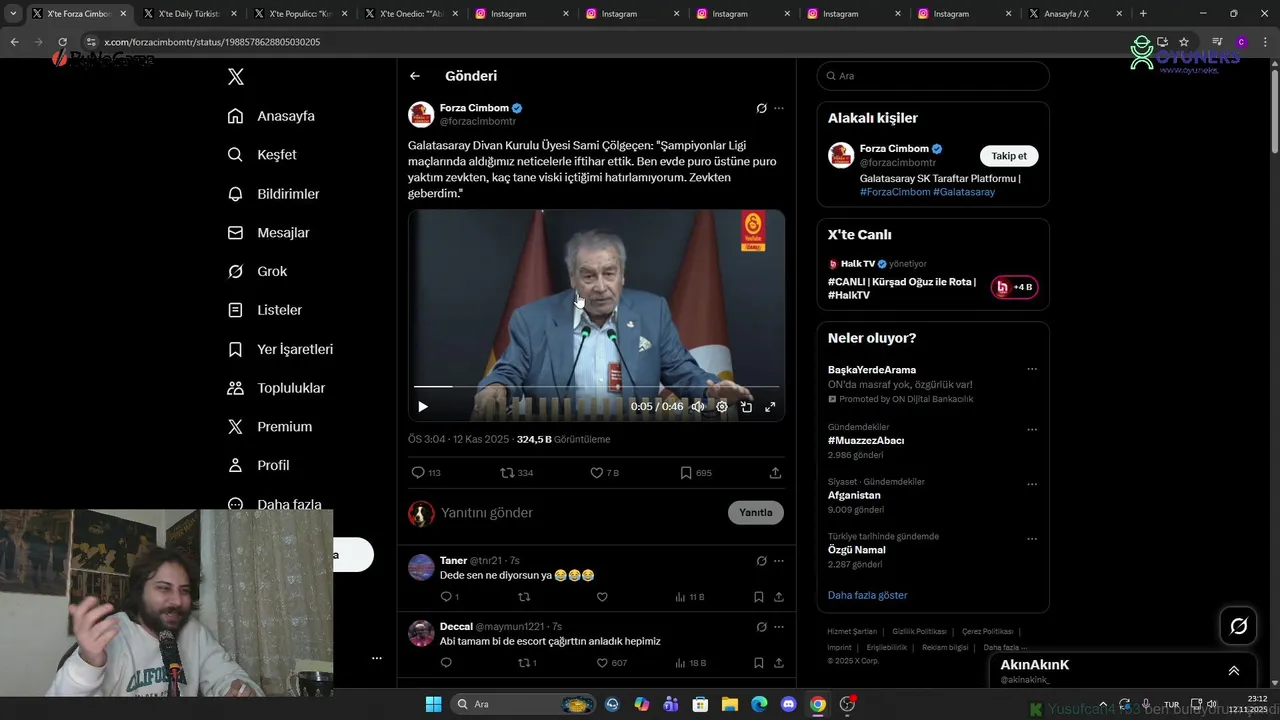1280x720 pixels.
Task: Open the browser tab search dropdown
Action: point(13,14)
